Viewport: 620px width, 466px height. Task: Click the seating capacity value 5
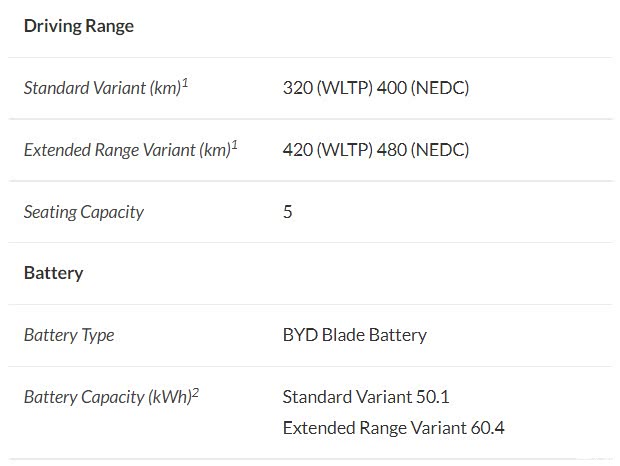click(288, 212)
